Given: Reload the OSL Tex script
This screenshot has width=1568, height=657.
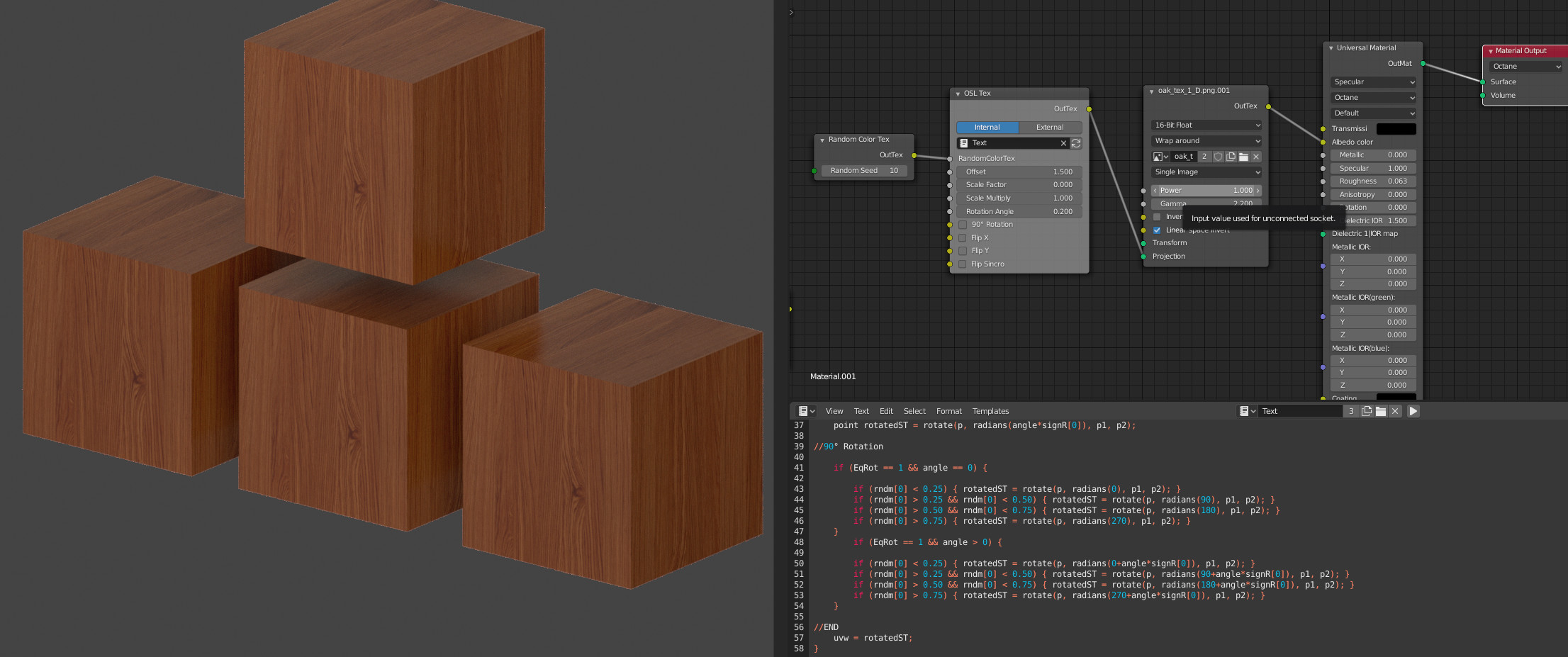Looking at the screenshot, I should coord(1076,143).
